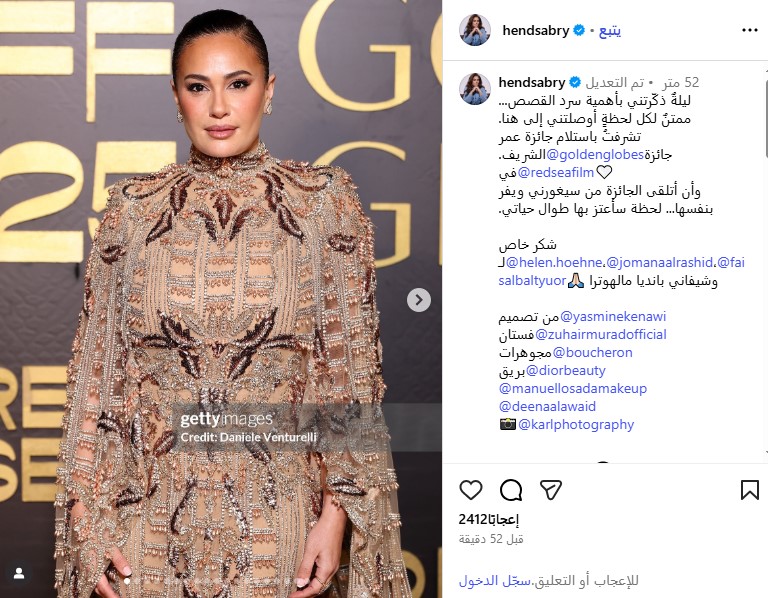The image size is (768, 598).
Task: Open hendsabry profile picture in header
Action: [475, 30]
